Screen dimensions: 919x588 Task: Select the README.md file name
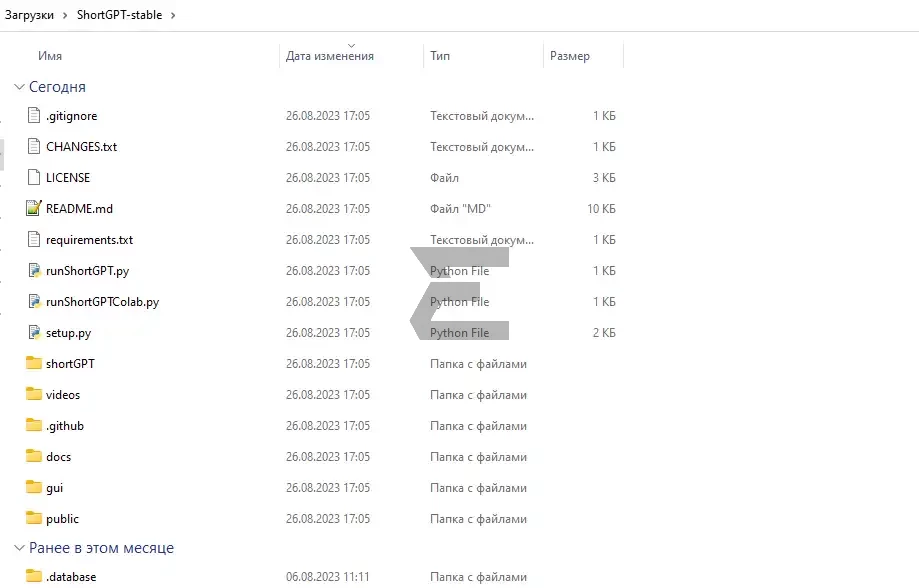click(x=79, y=209)
